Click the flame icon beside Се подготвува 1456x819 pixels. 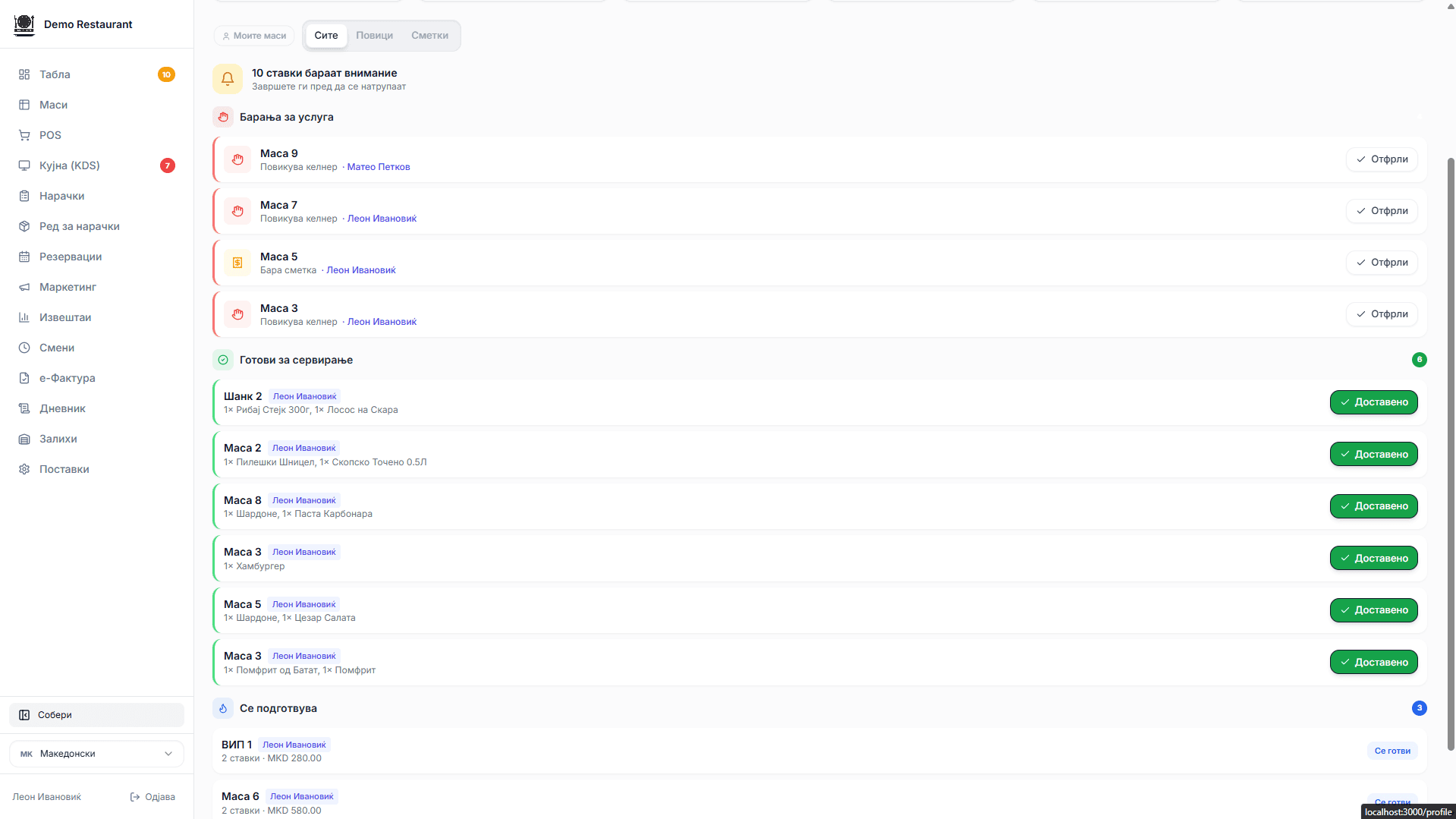(x=223, y=708)
